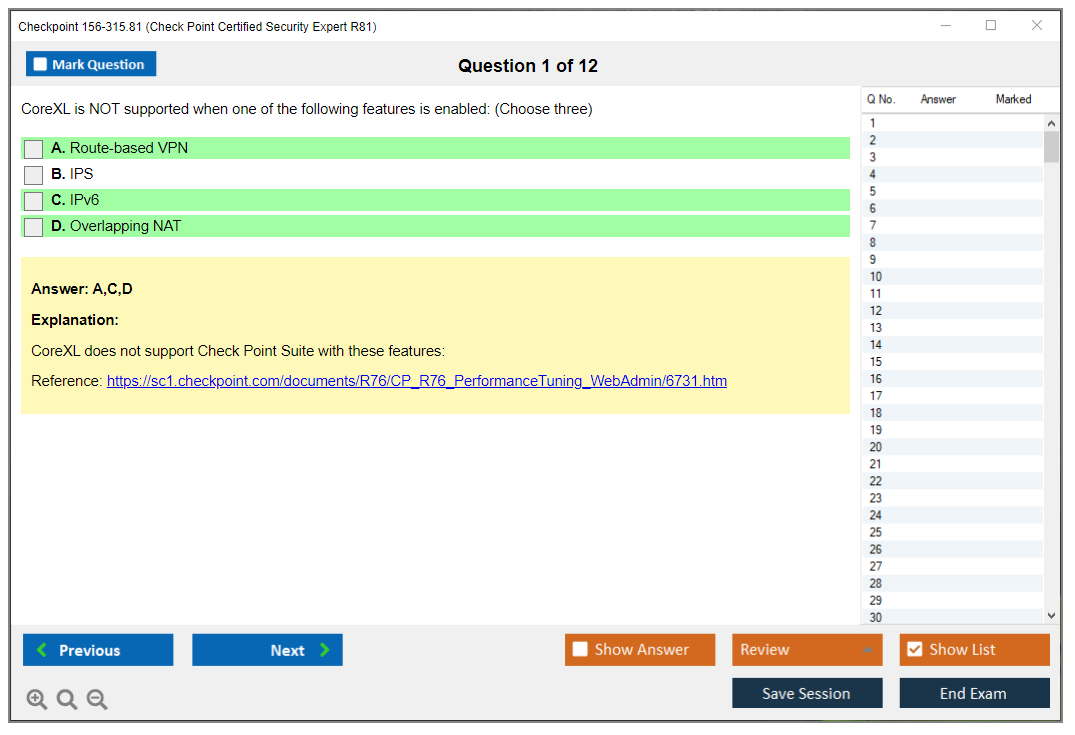Check option C. IPv6
The image size is (1075, 735).
pos(34,201)
